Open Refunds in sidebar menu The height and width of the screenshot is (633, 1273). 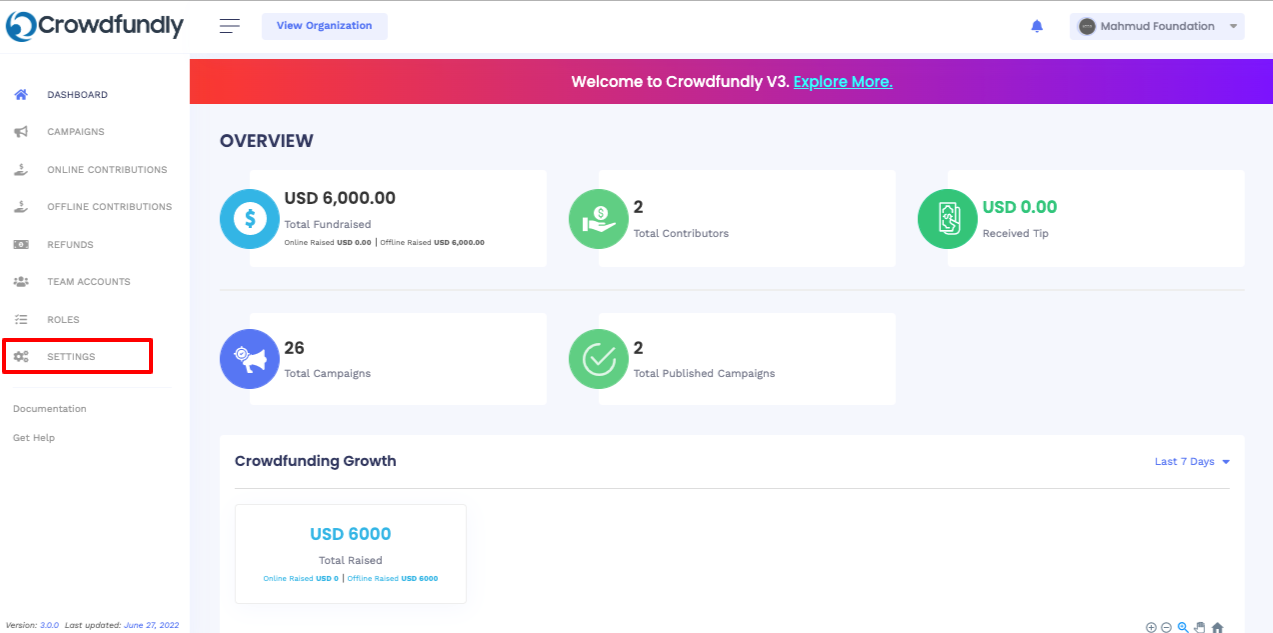[x=70, y=245]
